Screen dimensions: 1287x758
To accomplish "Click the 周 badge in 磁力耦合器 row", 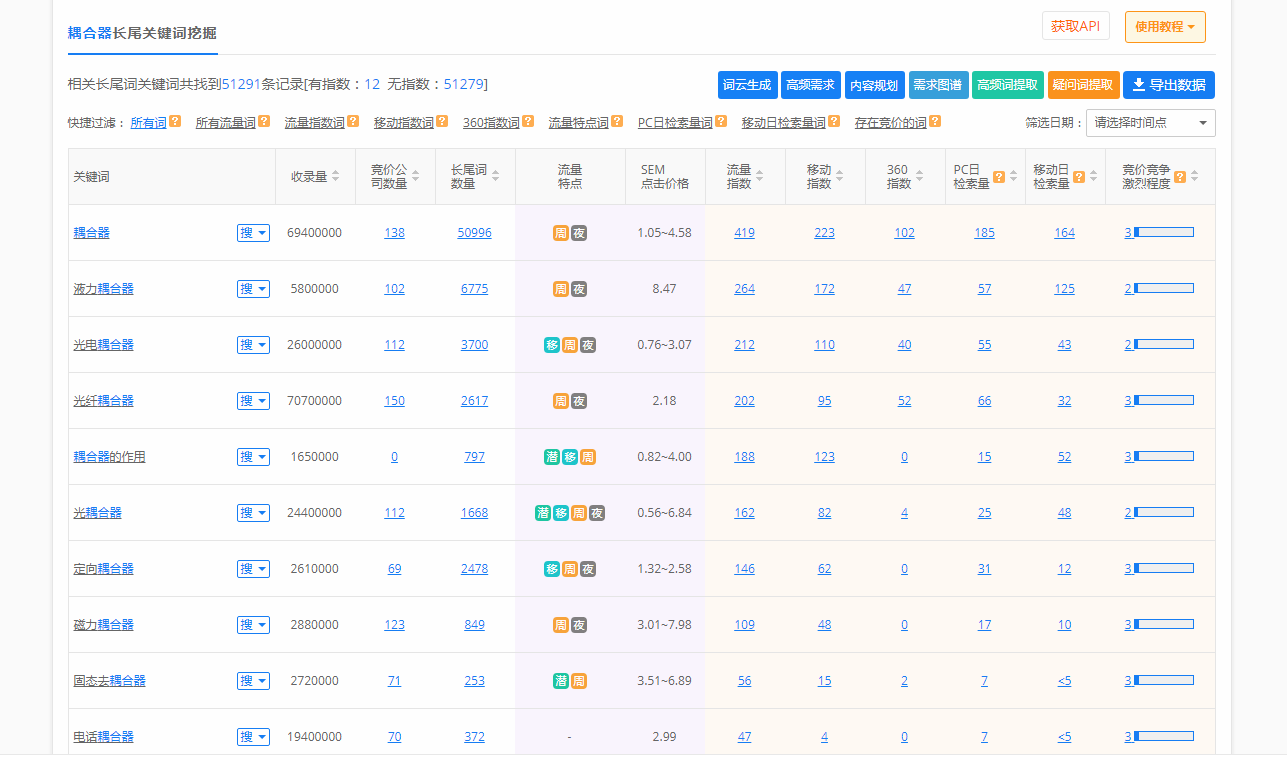I will click(561, 625).
